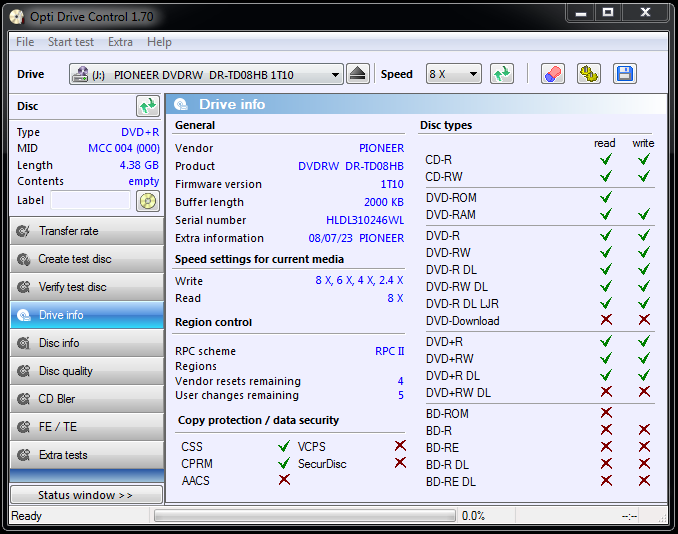Click the disc Type DVD+R value
Image resolution: width=678 pixels, height=534 pixels.
140,132
